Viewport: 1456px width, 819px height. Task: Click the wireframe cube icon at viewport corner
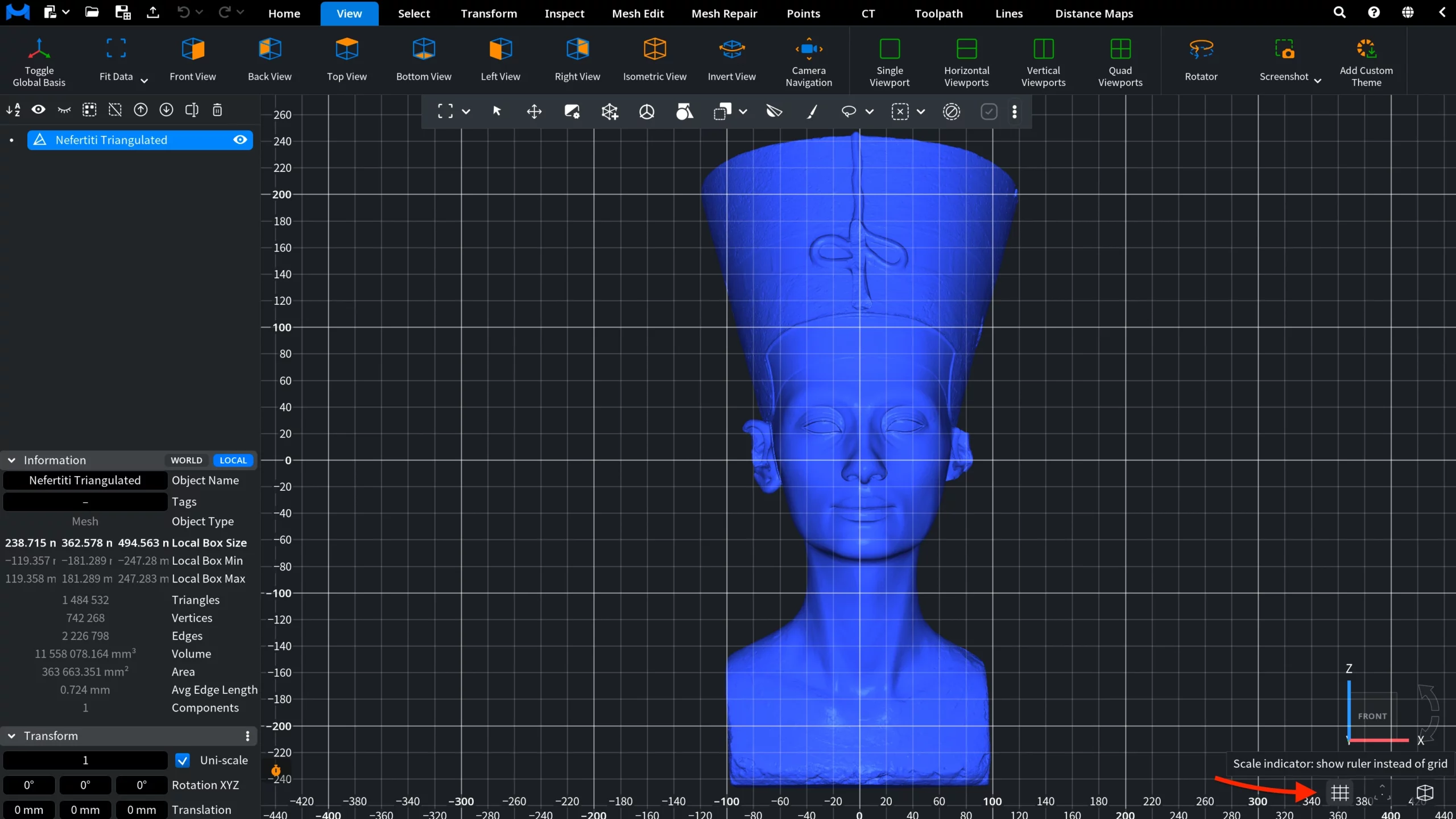click(x=1425, y=792)
